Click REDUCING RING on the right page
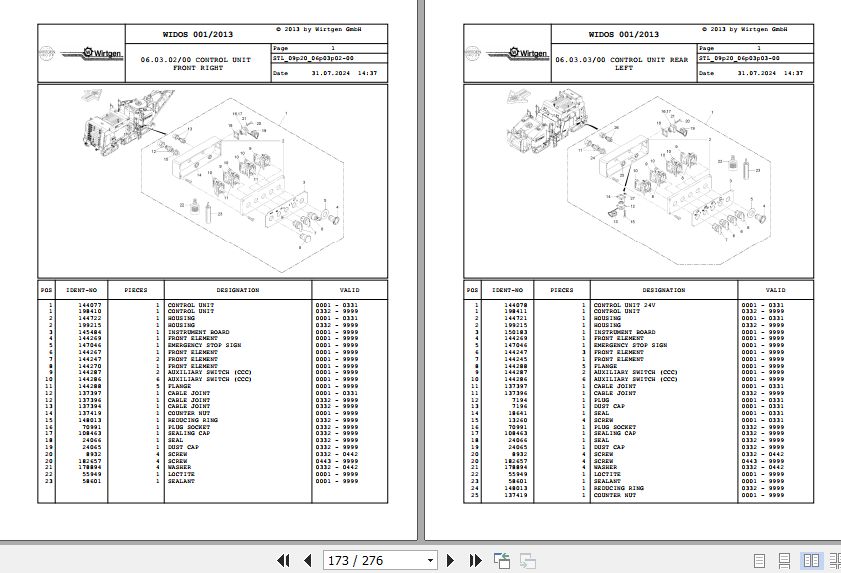The image size is (841, 573). 618,488
